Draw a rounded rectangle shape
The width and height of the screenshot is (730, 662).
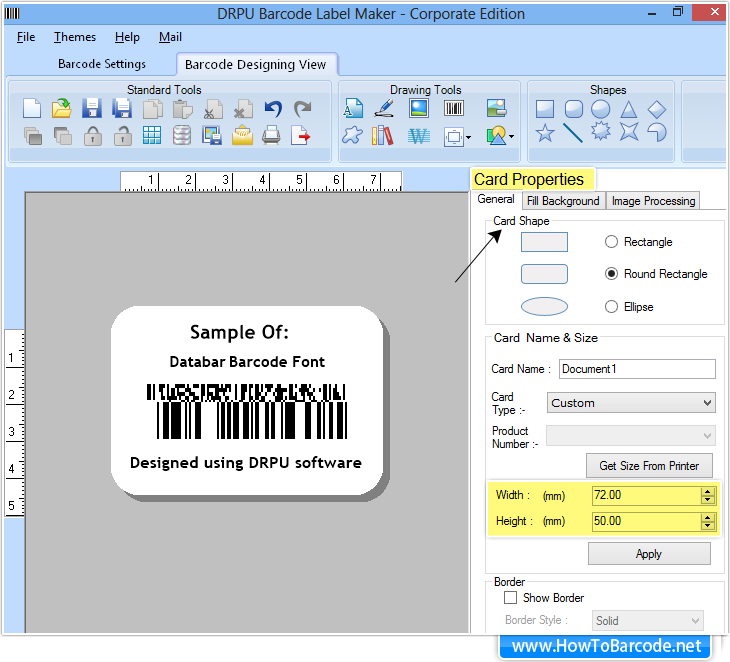click(x=574, y=109)
